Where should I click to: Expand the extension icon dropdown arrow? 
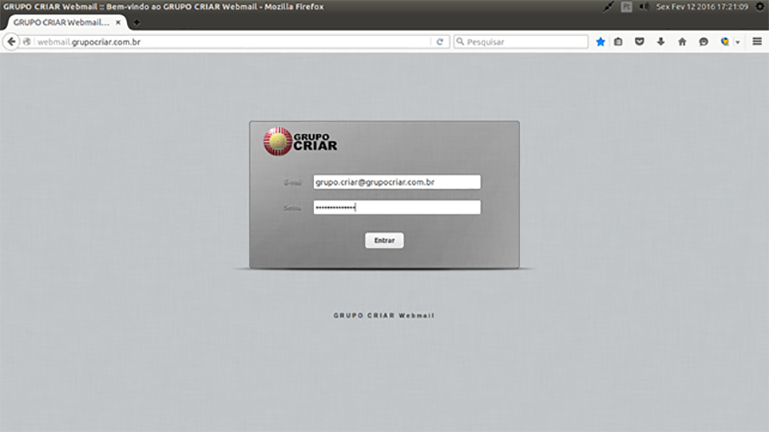738,43
